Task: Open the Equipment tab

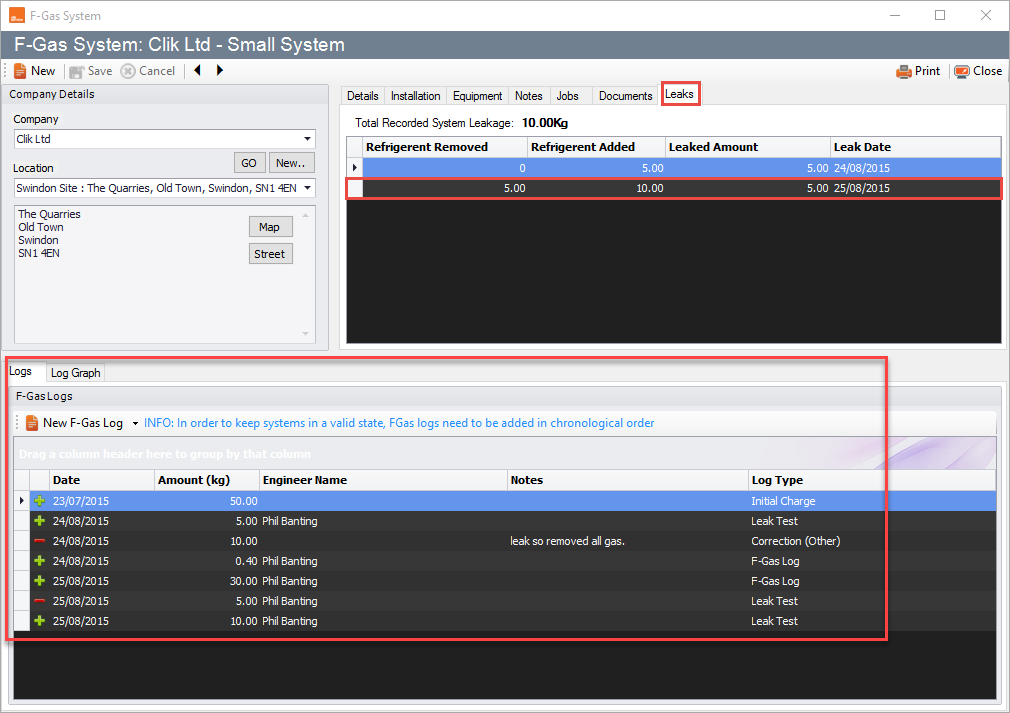Action: (x=477, y=96)
